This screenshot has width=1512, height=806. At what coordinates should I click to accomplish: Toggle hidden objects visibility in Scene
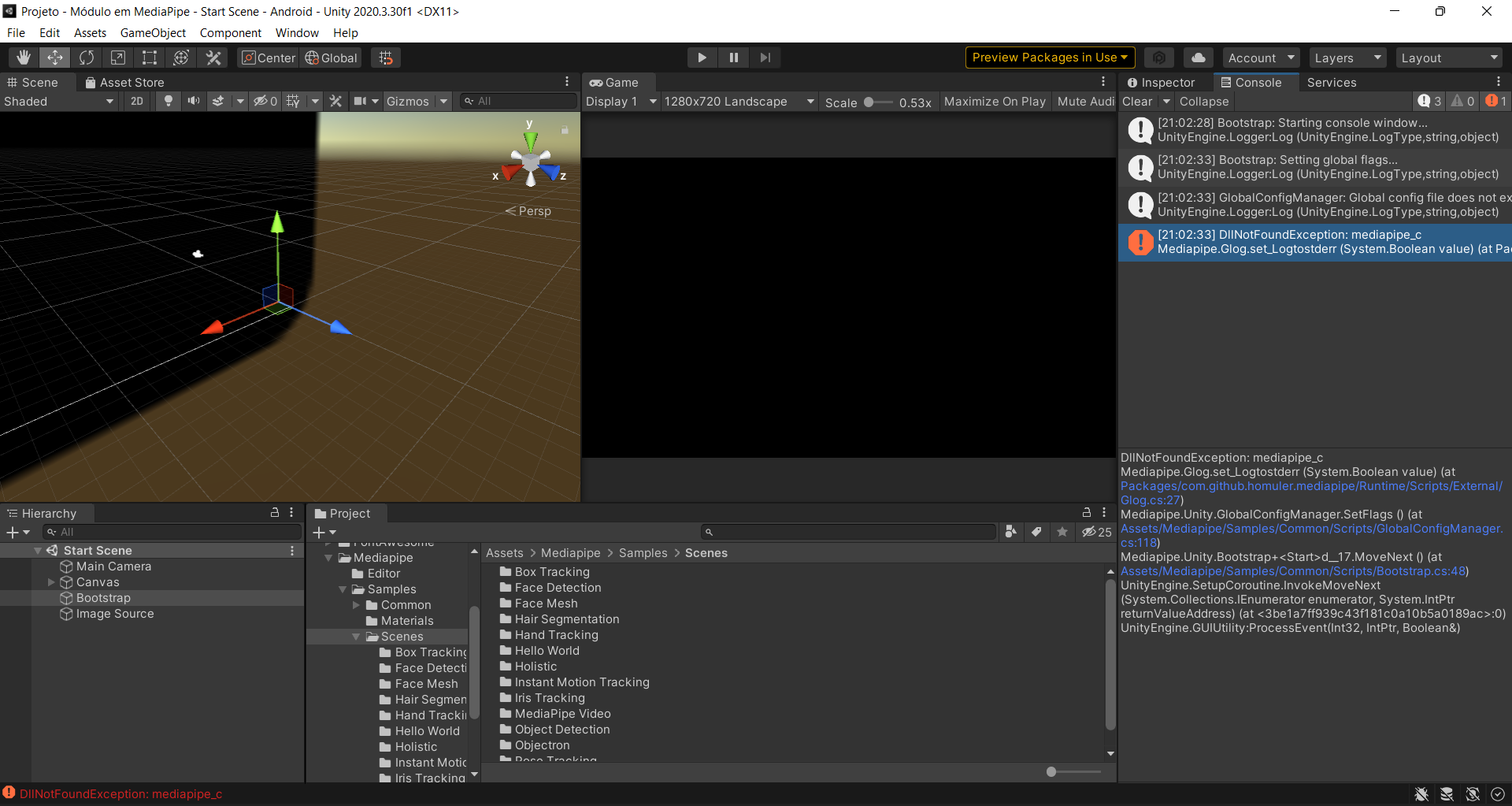265,101
